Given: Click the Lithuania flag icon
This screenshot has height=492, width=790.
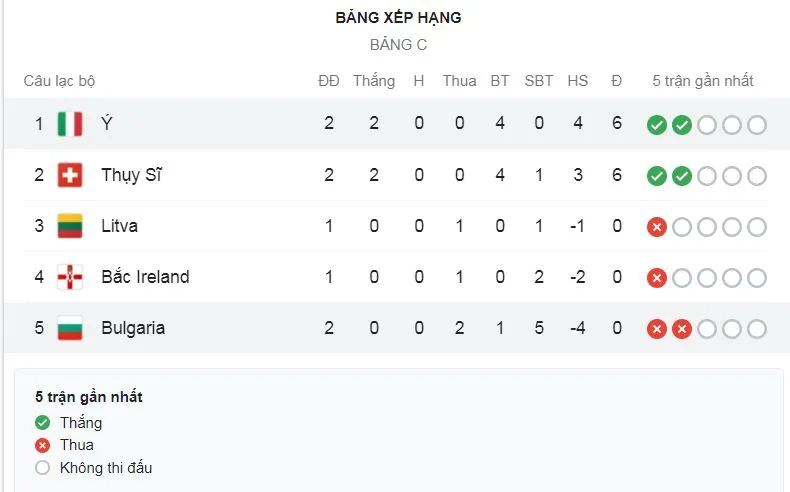Looking at the screenshot, I should 69,226.
